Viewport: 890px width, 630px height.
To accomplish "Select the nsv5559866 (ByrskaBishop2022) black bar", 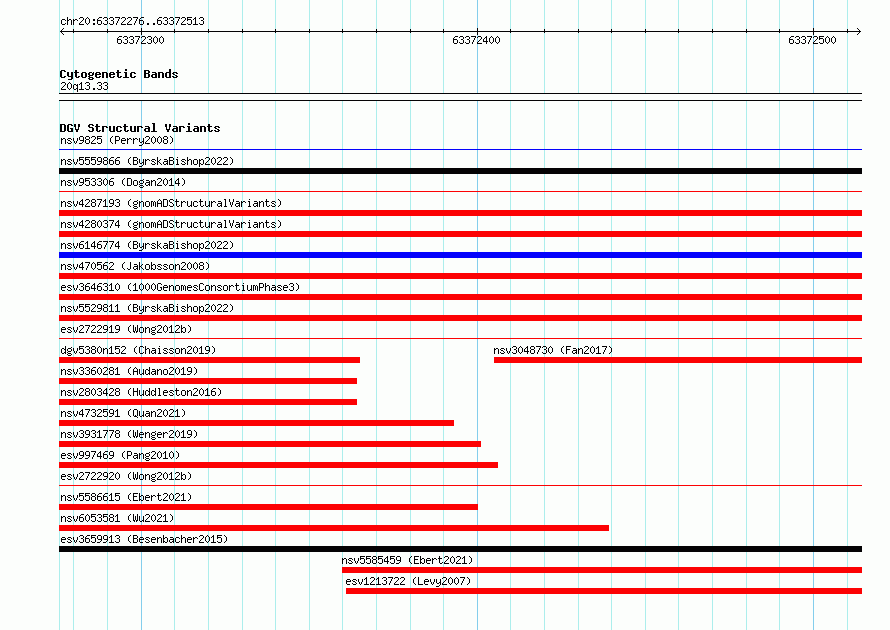I will click(460, 171).
